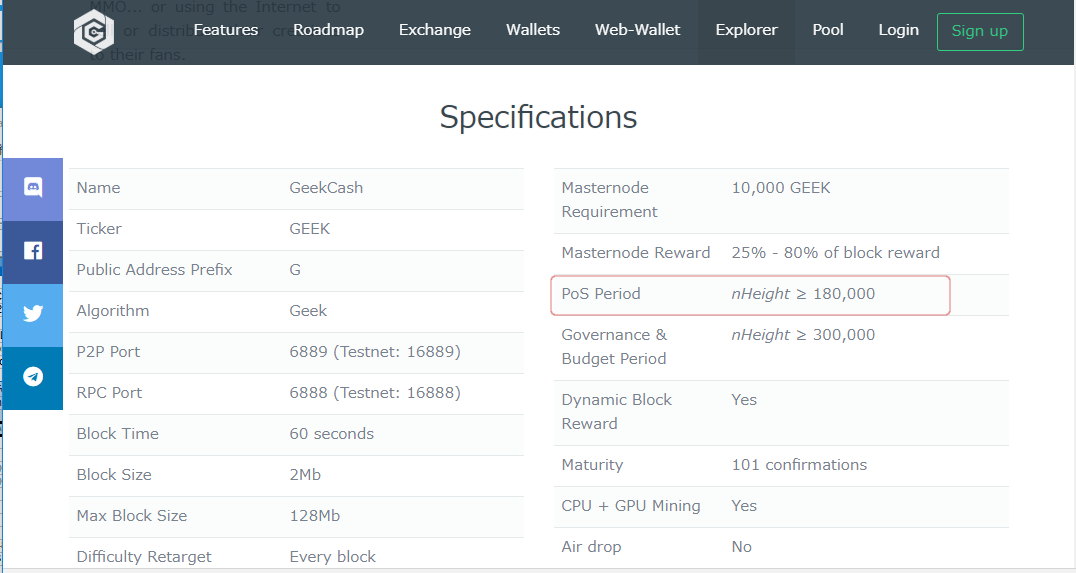The image size is (1076, 573).
Task: Click the Login link
Action: pyautogui.click(x=898, y=30)
